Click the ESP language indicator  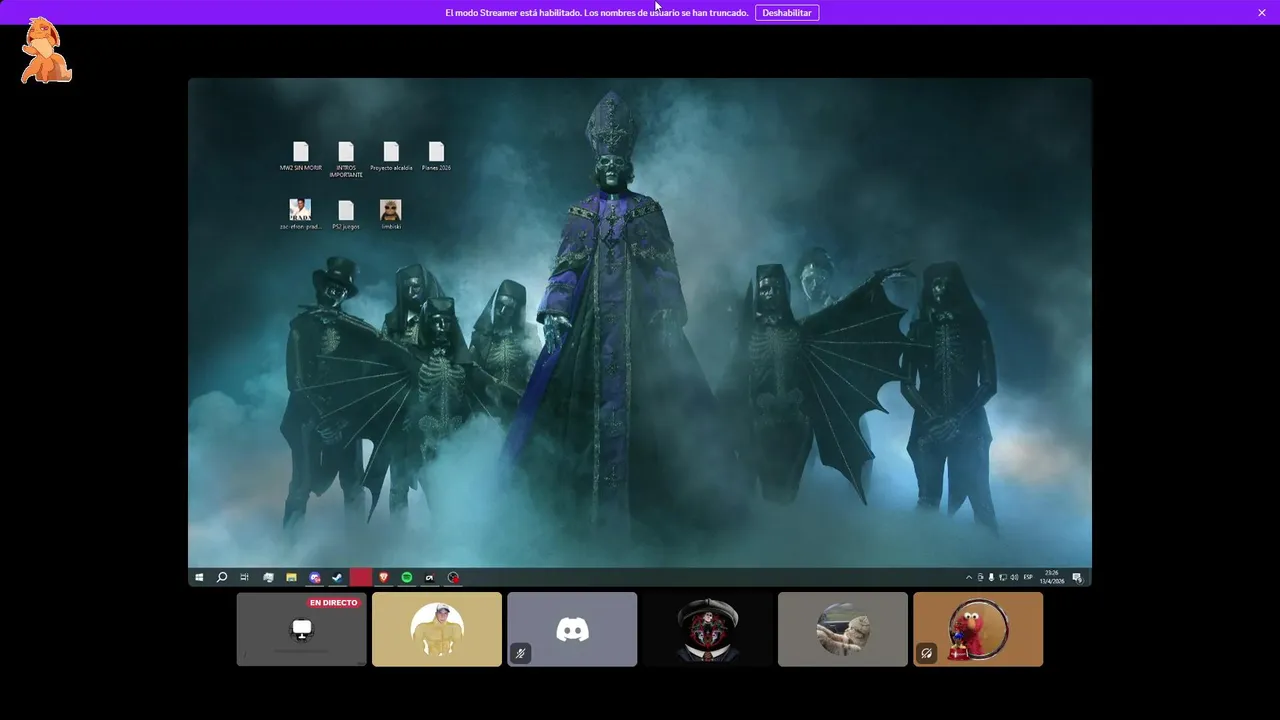click(x=1028, y=577)
